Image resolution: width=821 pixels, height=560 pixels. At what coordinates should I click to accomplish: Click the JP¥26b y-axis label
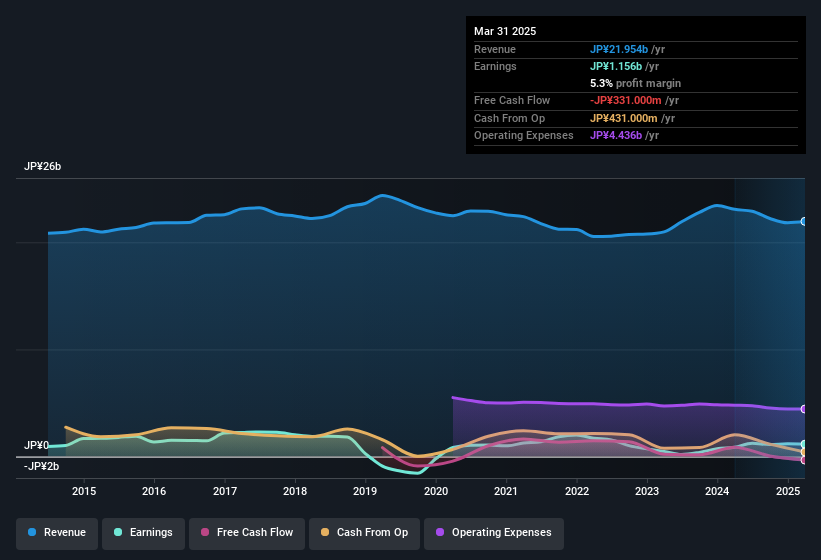coord(42,166)
